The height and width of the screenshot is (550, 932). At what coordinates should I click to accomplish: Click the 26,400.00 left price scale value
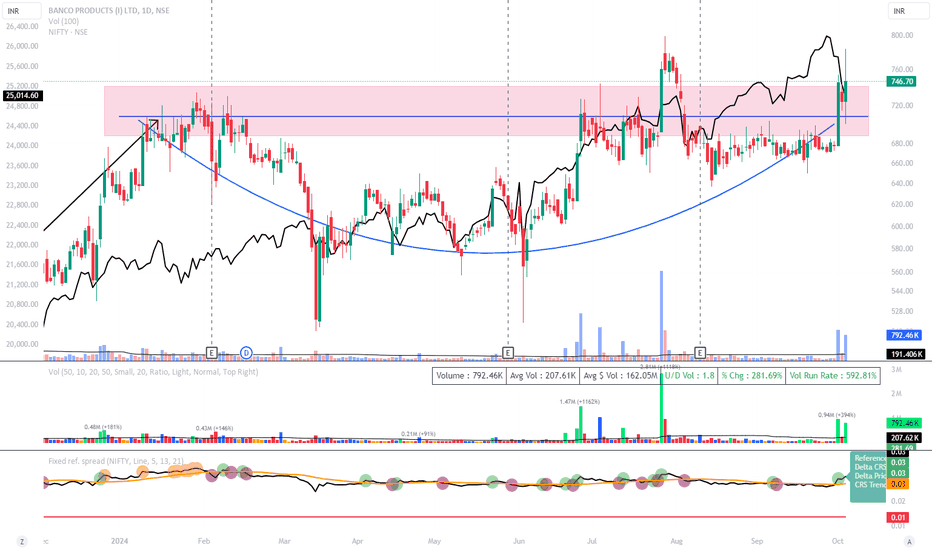coord(22,26)
